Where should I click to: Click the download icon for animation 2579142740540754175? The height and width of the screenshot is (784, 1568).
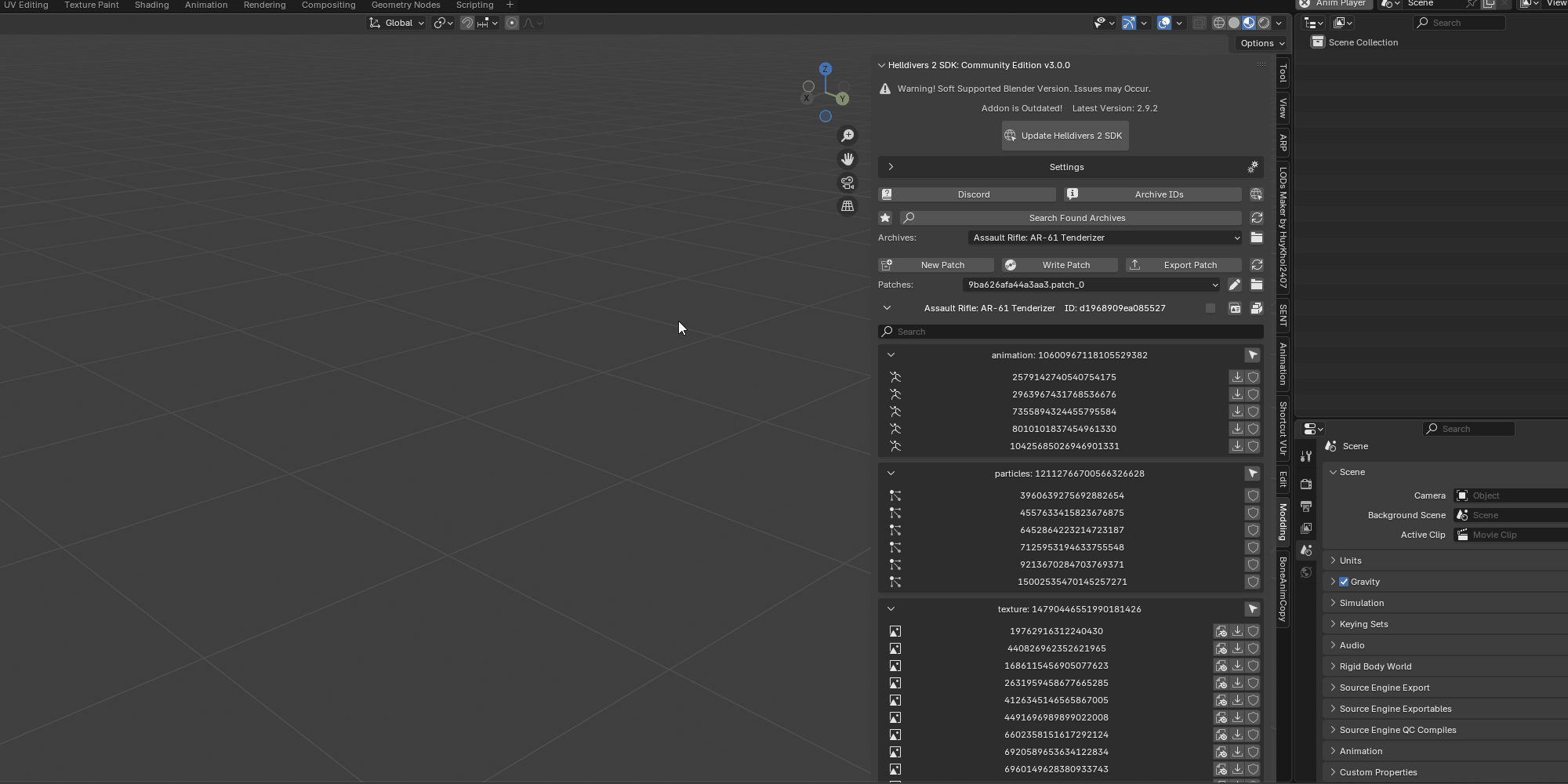tap(1237, 377)
